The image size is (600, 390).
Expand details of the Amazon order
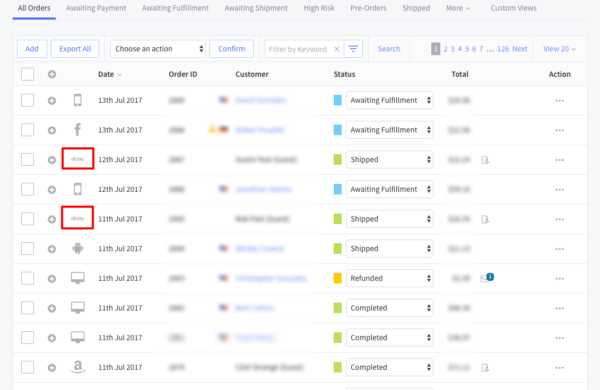point(52,368)
